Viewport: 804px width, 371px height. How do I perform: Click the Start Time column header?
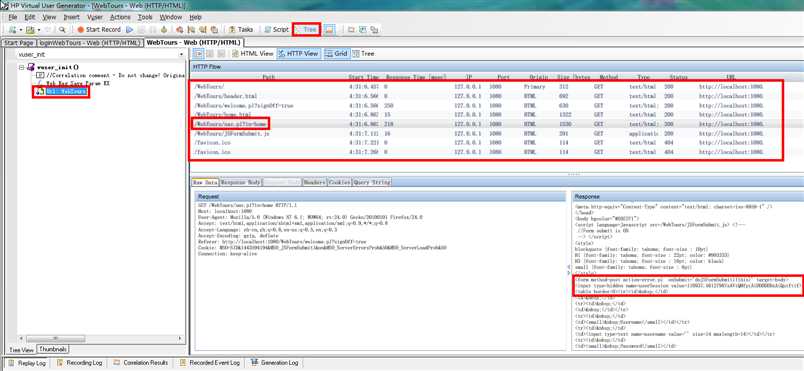363,77
